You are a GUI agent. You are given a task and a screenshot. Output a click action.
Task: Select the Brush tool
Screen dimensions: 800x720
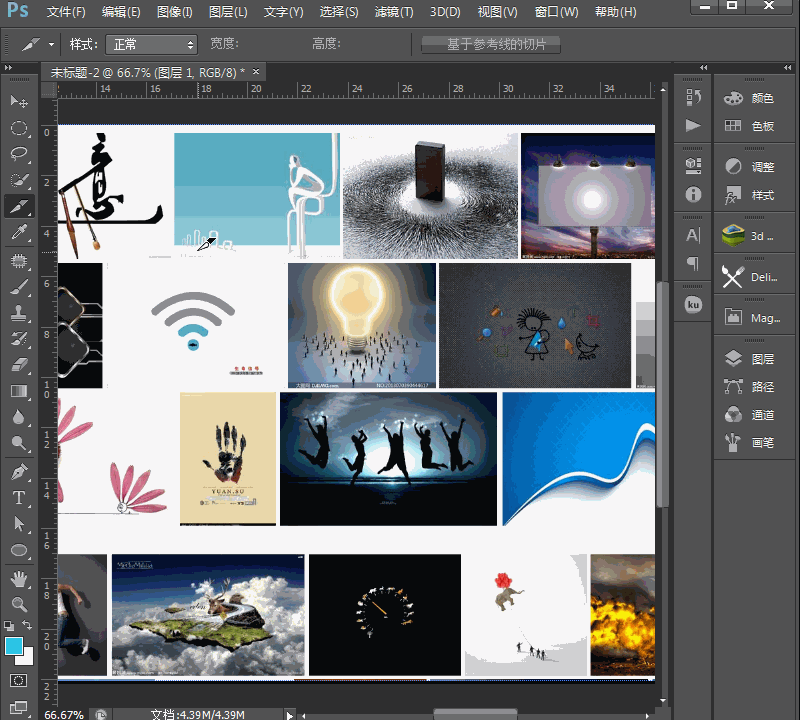pos(19,287)
